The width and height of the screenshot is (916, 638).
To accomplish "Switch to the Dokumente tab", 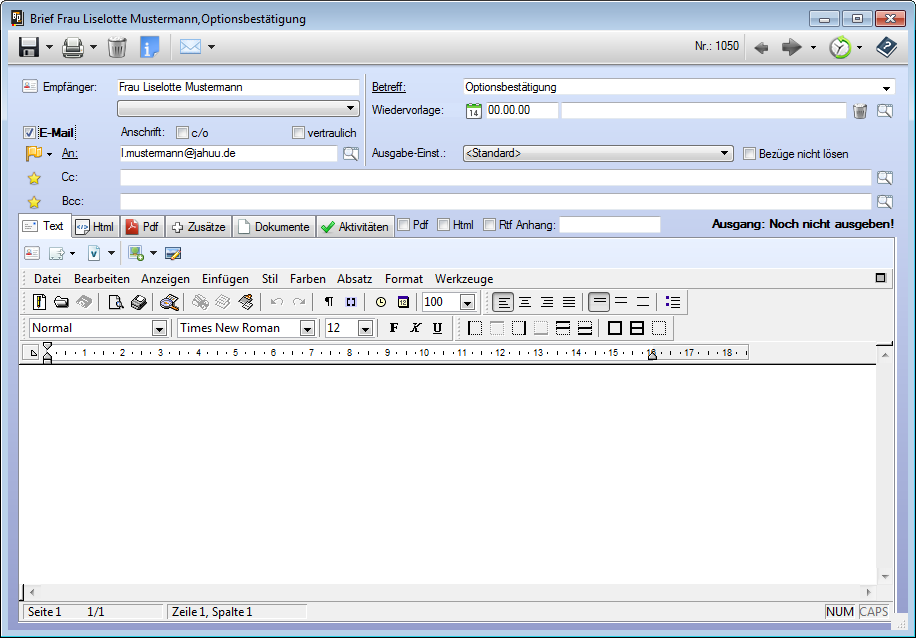I will 274,227.
